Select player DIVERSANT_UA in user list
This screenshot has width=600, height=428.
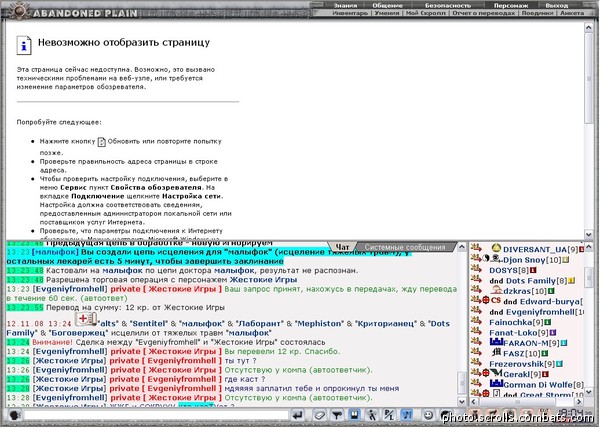535,250
